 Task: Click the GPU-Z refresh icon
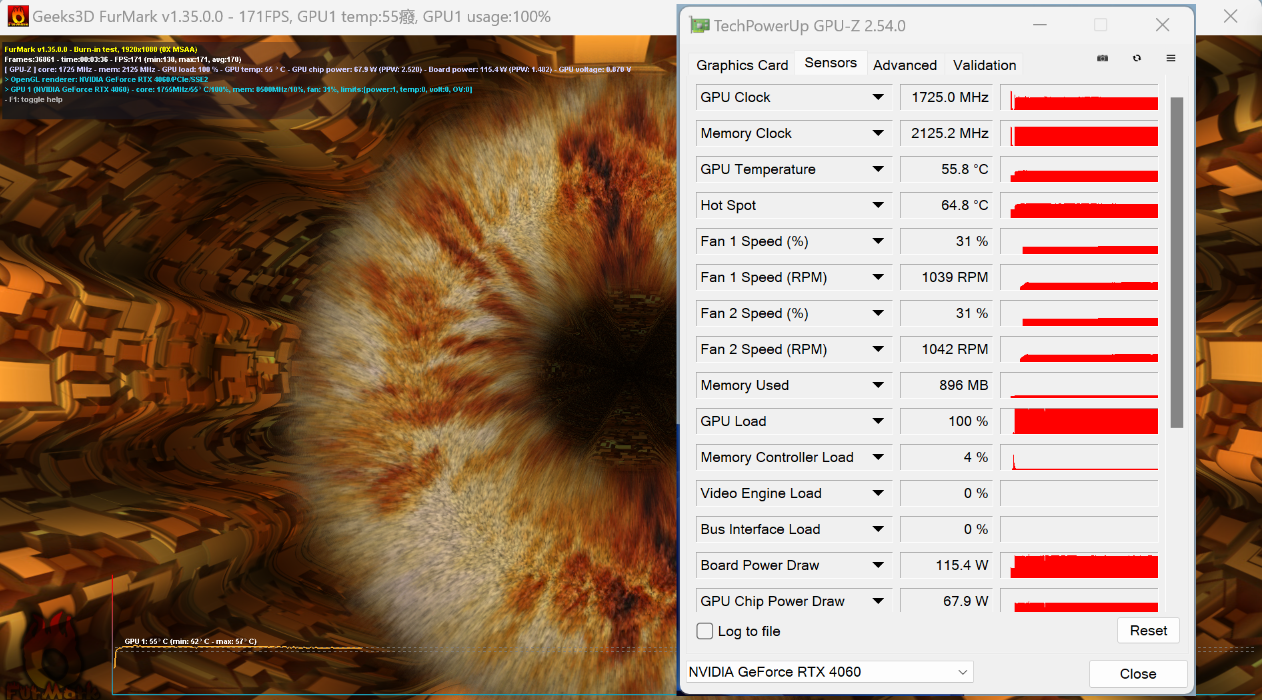coord(1137,58)
